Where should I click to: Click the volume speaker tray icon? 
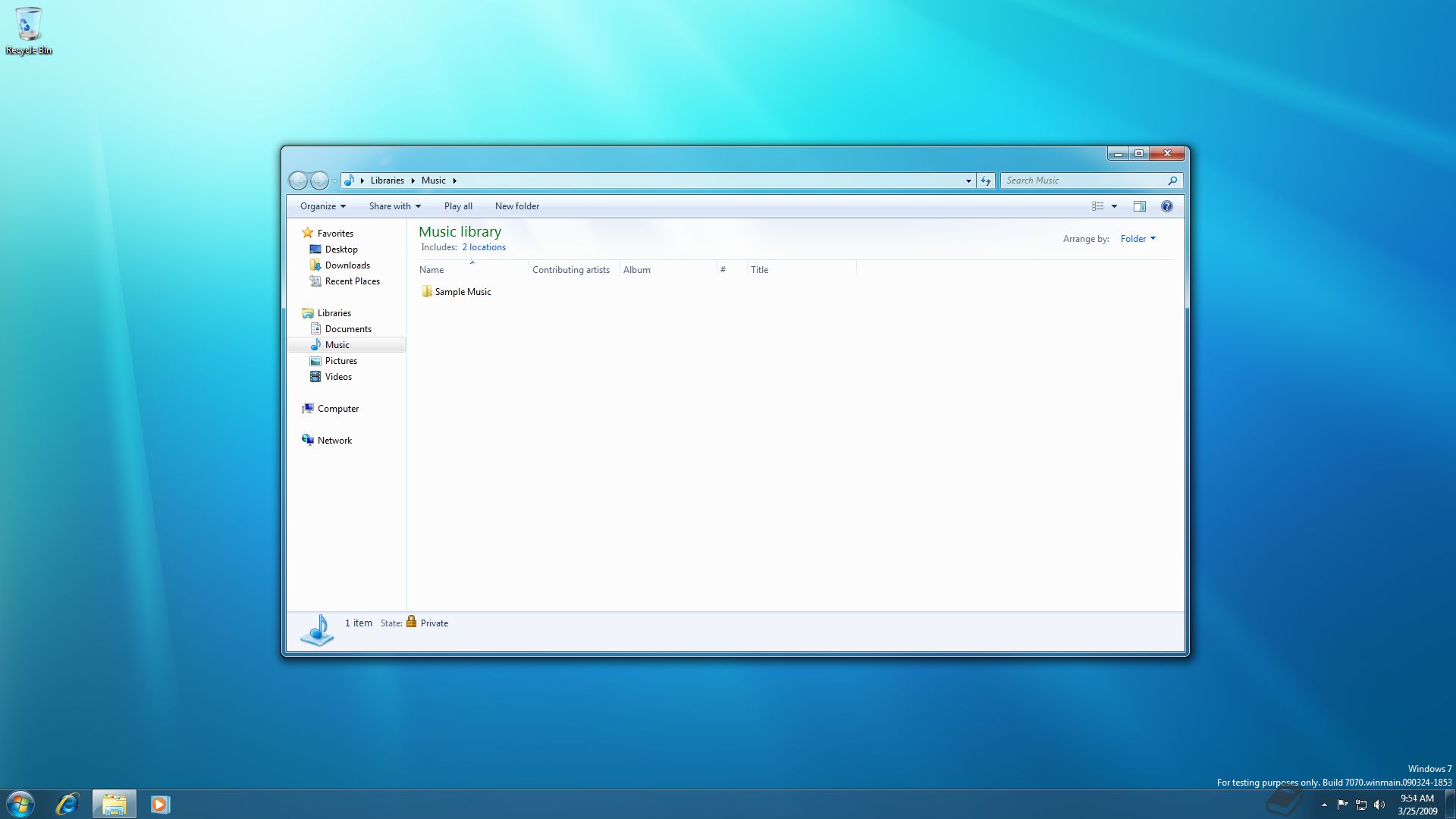(1379, 805)
